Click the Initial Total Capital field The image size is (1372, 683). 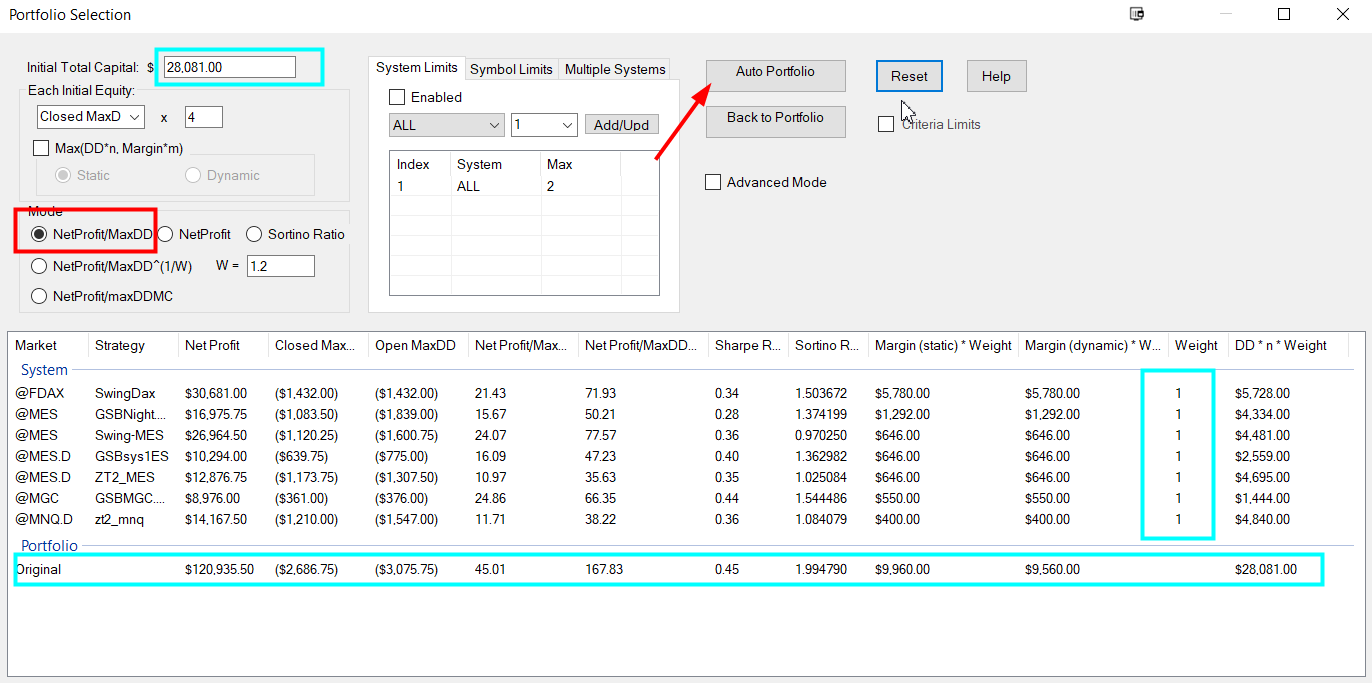tap(229, 67)
